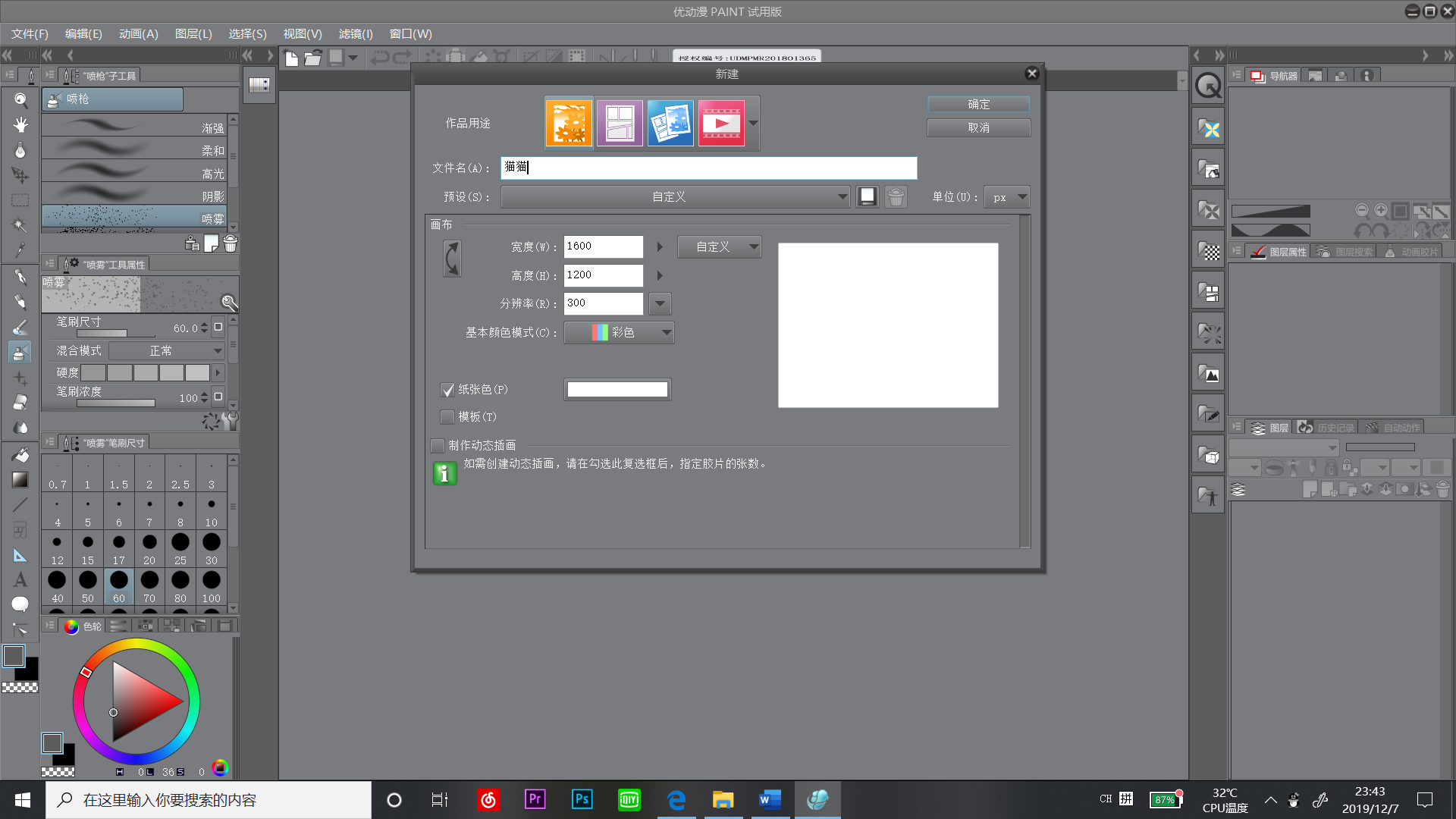Click the swap width and height icon

pyautogui.click(x=452, y=259)
